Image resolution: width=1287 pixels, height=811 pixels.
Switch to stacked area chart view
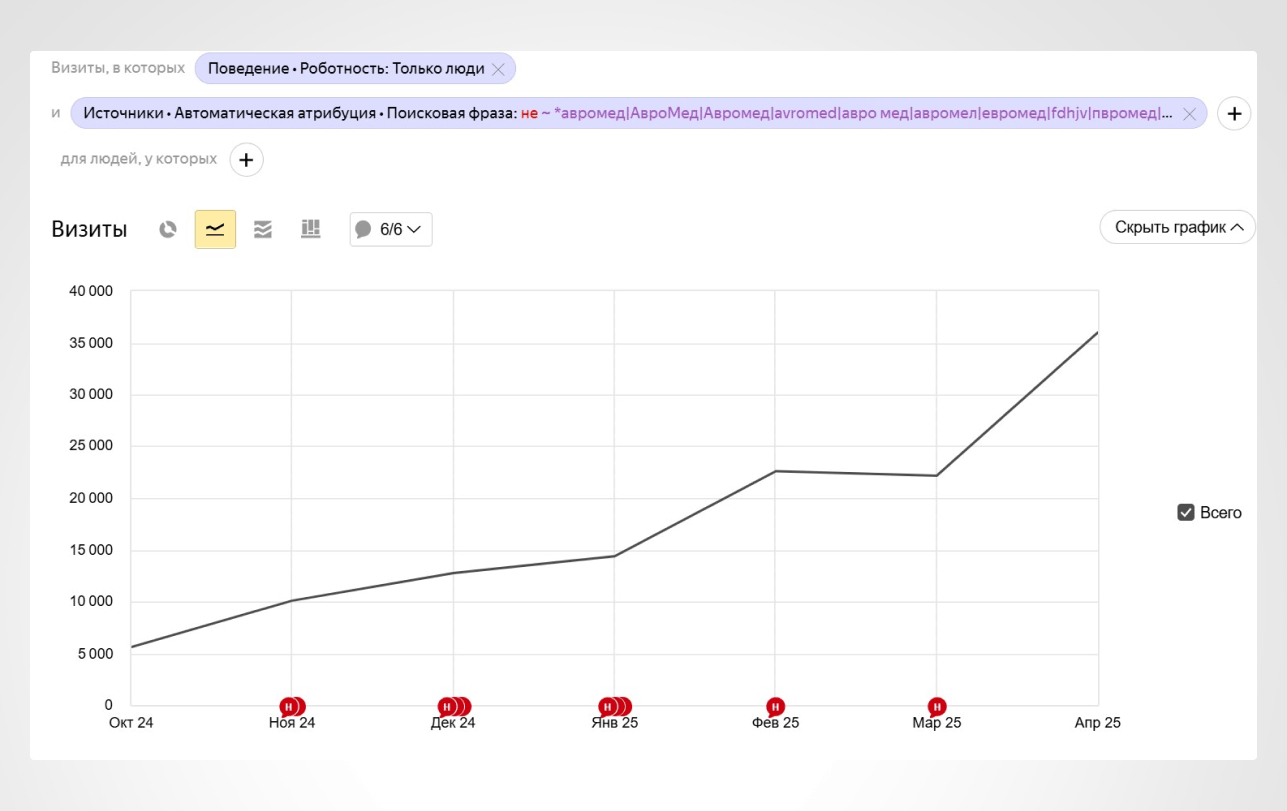coord(263,229)
